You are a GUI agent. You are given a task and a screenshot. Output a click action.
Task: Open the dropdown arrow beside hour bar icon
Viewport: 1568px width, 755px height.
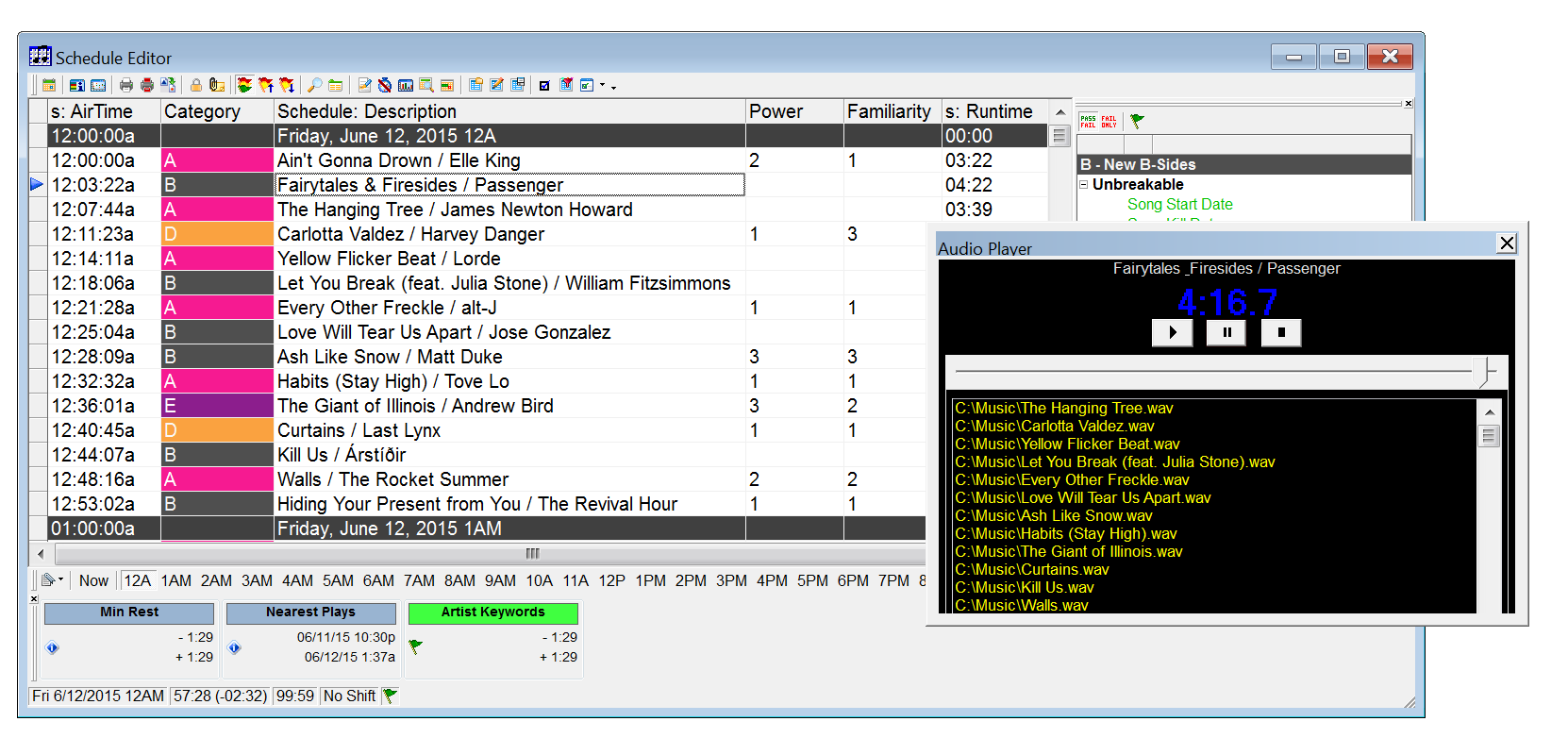pyautogui.click(x=61, y=580)
